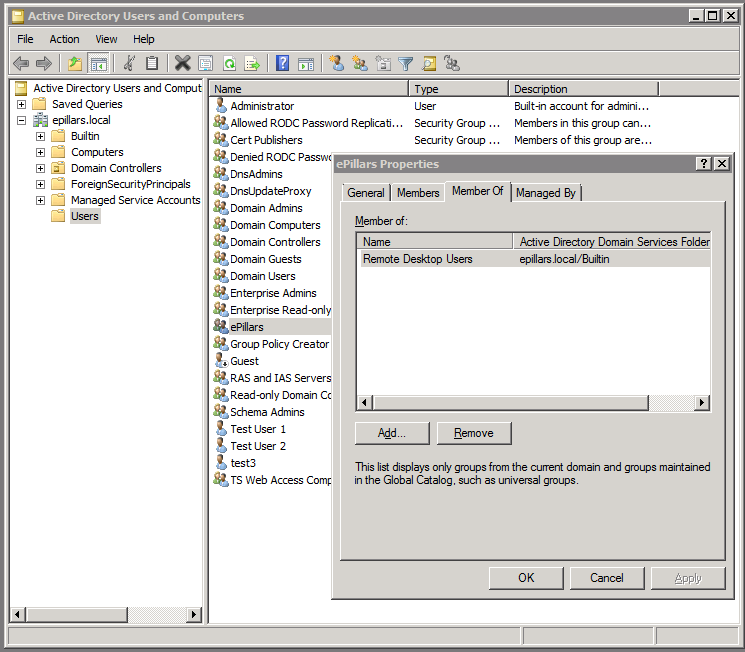745x652 pixels.
Task: Expand the ForeignSecurityPrincipals node
Action: coord(40,184)
